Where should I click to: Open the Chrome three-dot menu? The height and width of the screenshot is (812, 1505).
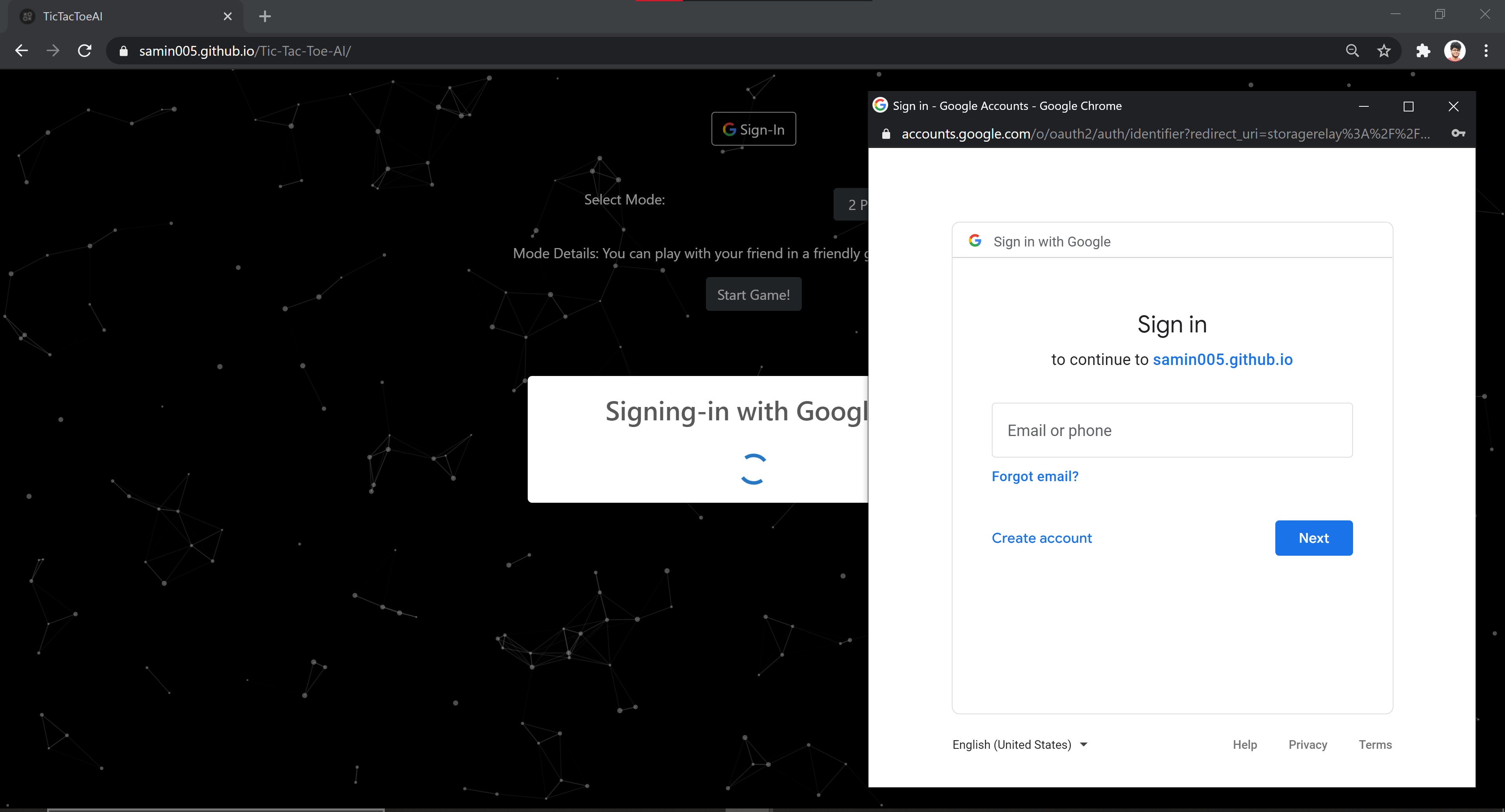(x=1486, y=50)
